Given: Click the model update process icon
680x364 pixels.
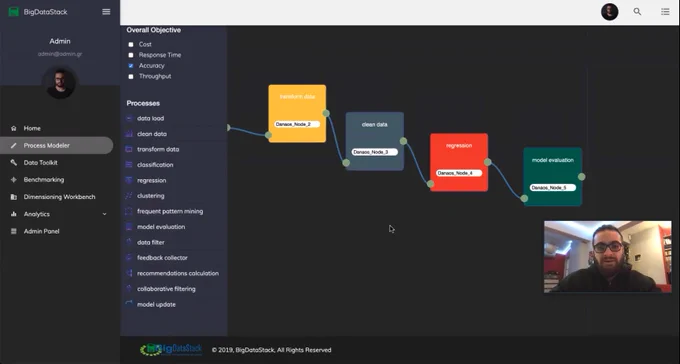Looking at the screenshot, I should click(x=129, y=304).
